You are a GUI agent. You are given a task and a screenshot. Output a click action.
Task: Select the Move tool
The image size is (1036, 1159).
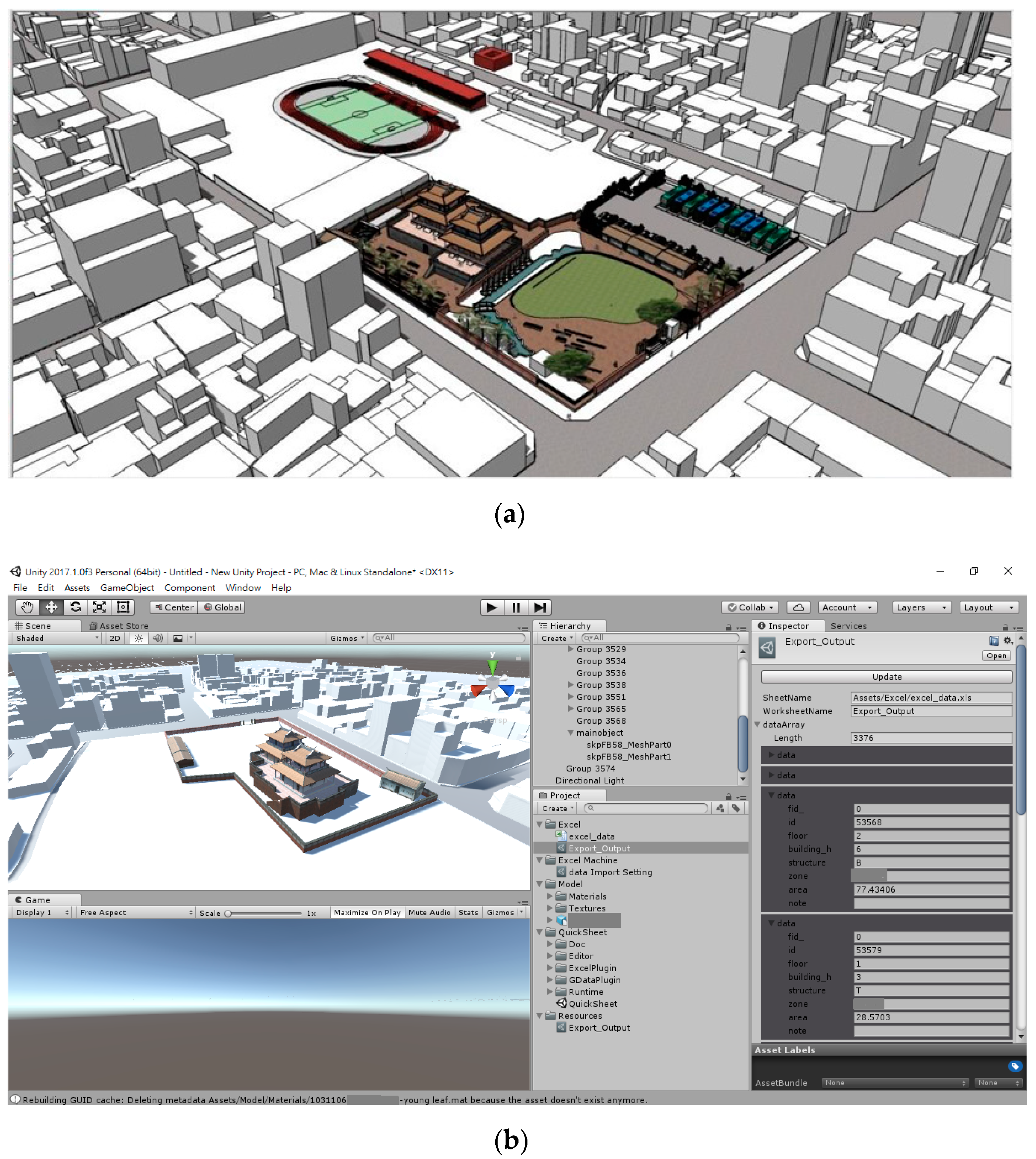(x=51, y=608)
